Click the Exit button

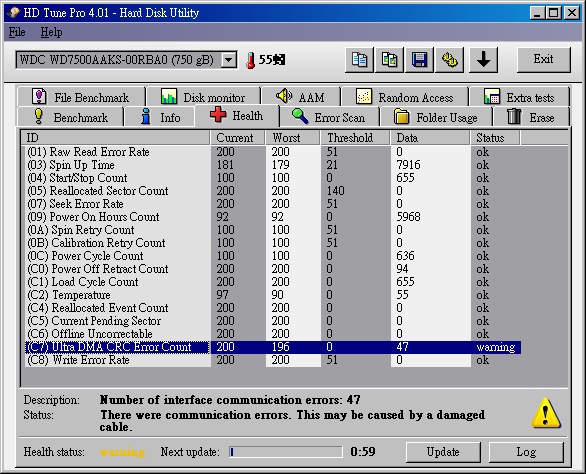[543, 60]
